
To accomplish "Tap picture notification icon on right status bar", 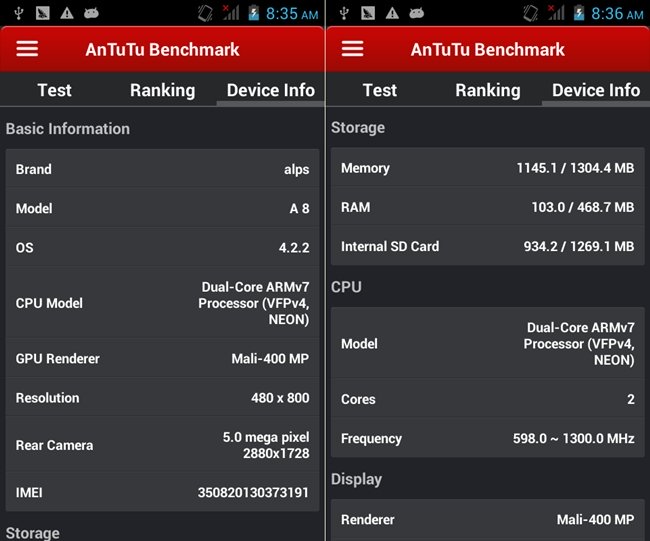I will 366,14.
